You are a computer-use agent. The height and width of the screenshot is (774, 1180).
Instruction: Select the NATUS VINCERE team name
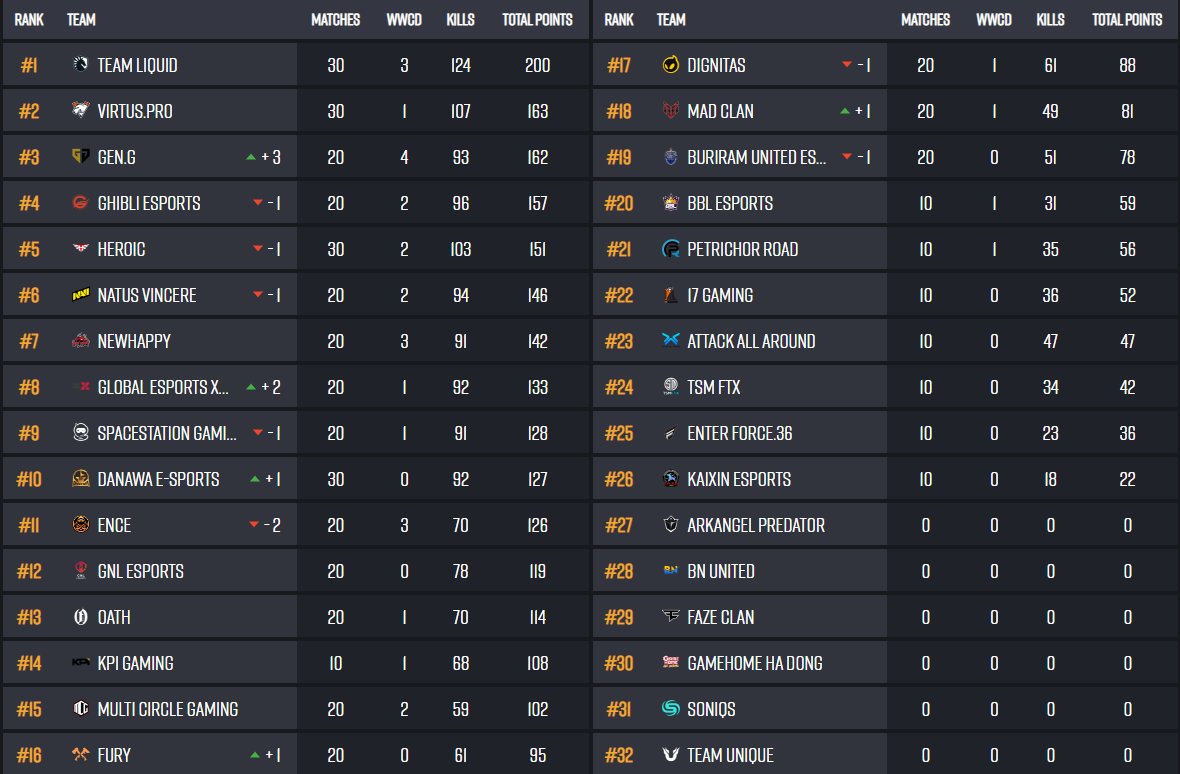pos(147,296)
